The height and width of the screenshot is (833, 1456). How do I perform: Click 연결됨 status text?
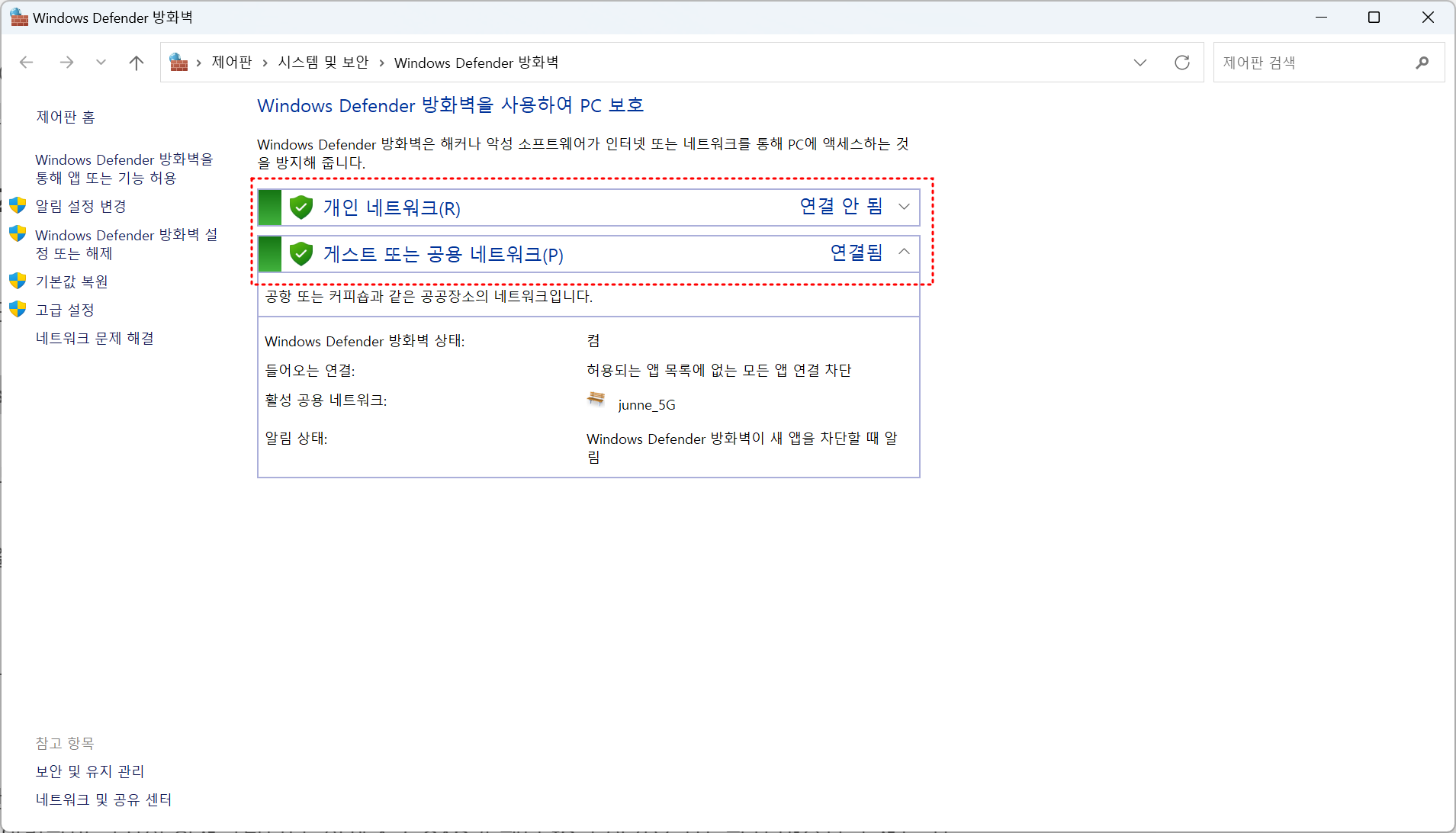[857, 252]
